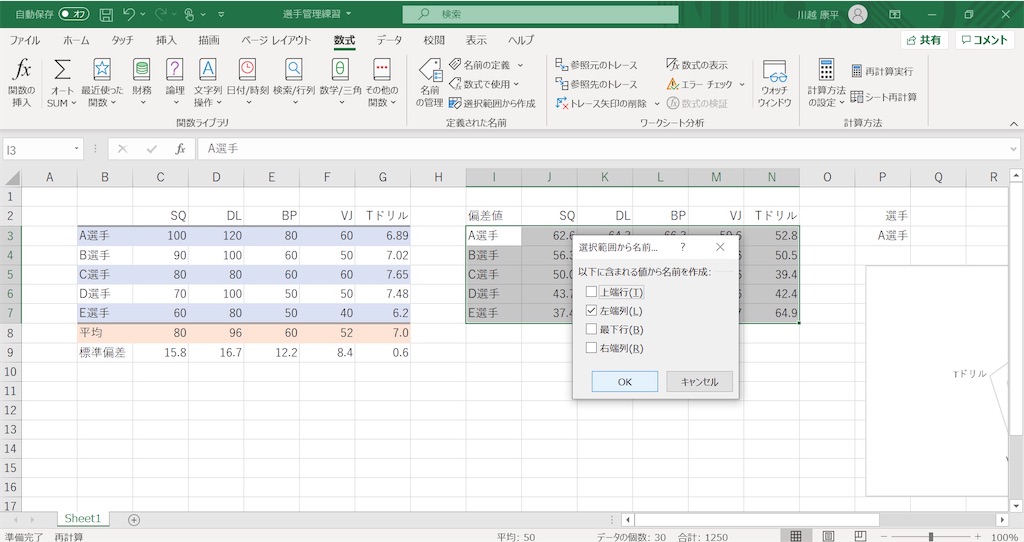Open the ファイル (File) tab
This screenshot has height=542, width=1024.
25,40
